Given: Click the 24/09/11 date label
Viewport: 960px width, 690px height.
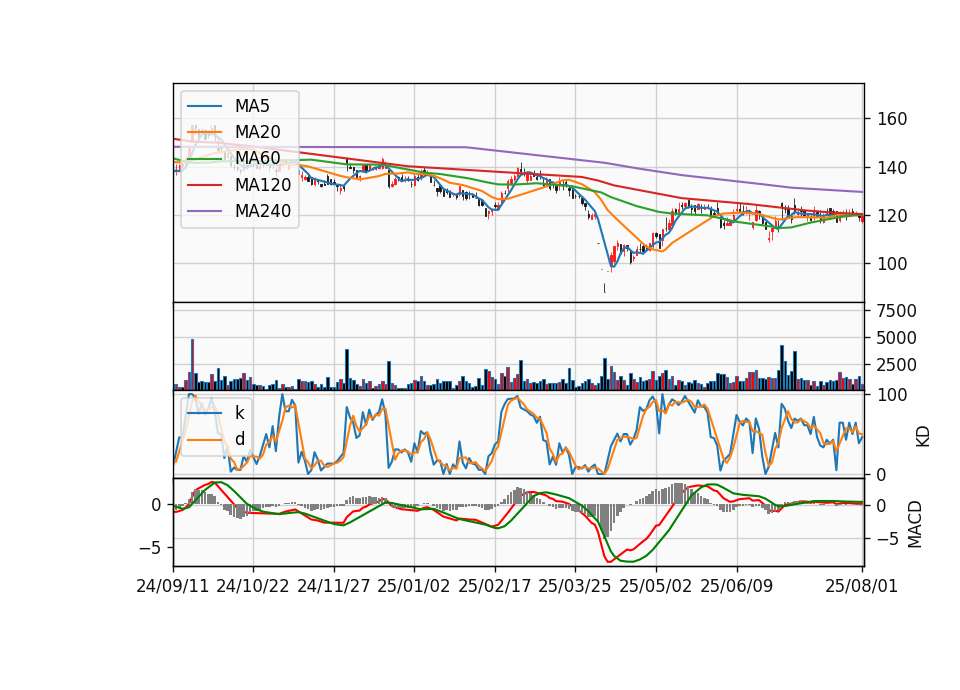Looking at the screenshot, I should (173, 586).
